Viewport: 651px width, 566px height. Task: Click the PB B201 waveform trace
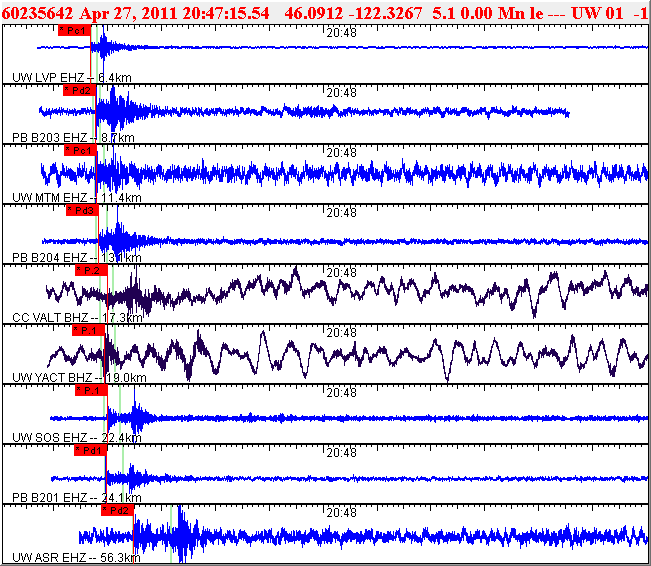(349, 479)
